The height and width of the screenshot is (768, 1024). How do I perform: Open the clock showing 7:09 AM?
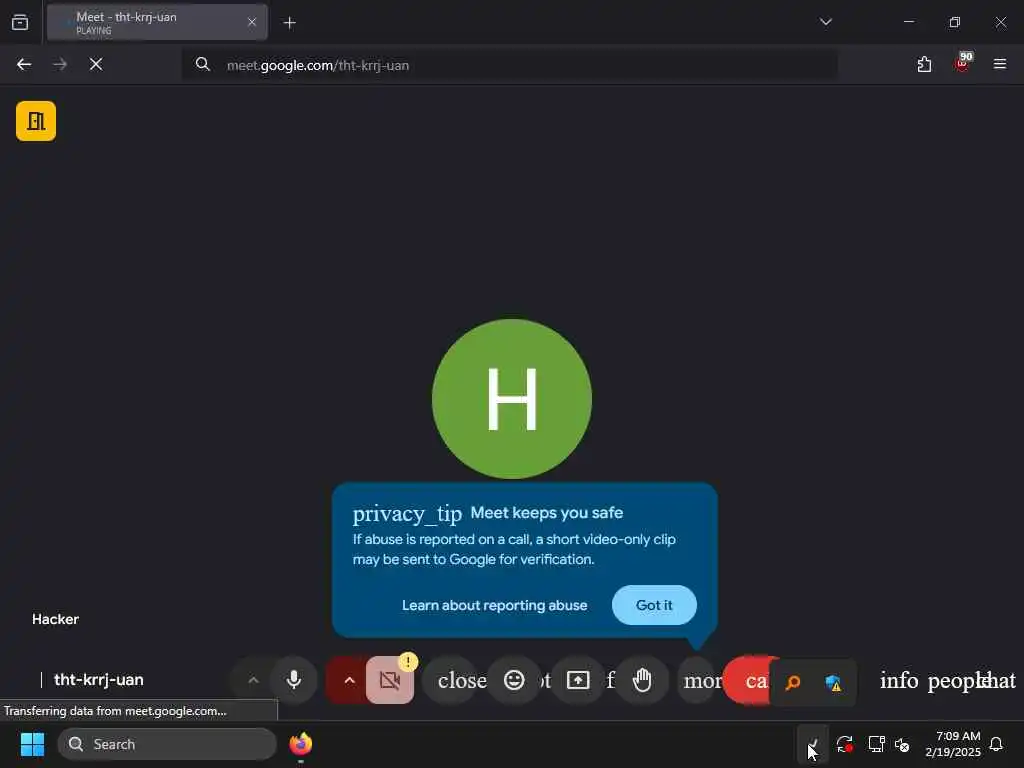tap(953, 744)
